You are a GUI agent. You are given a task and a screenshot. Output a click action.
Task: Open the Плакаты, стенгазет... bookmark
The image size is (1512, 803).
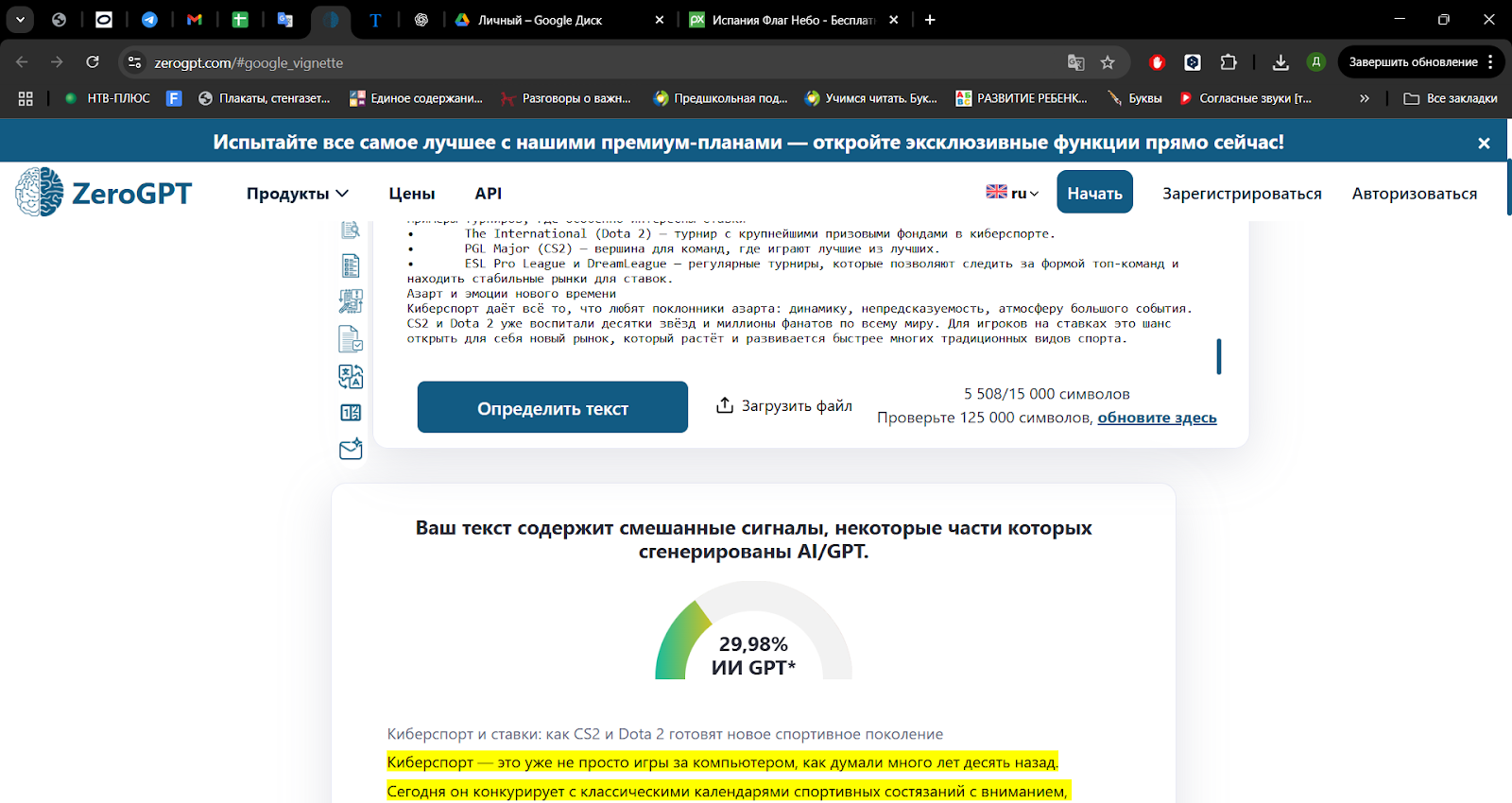click(x=265, y=98)
